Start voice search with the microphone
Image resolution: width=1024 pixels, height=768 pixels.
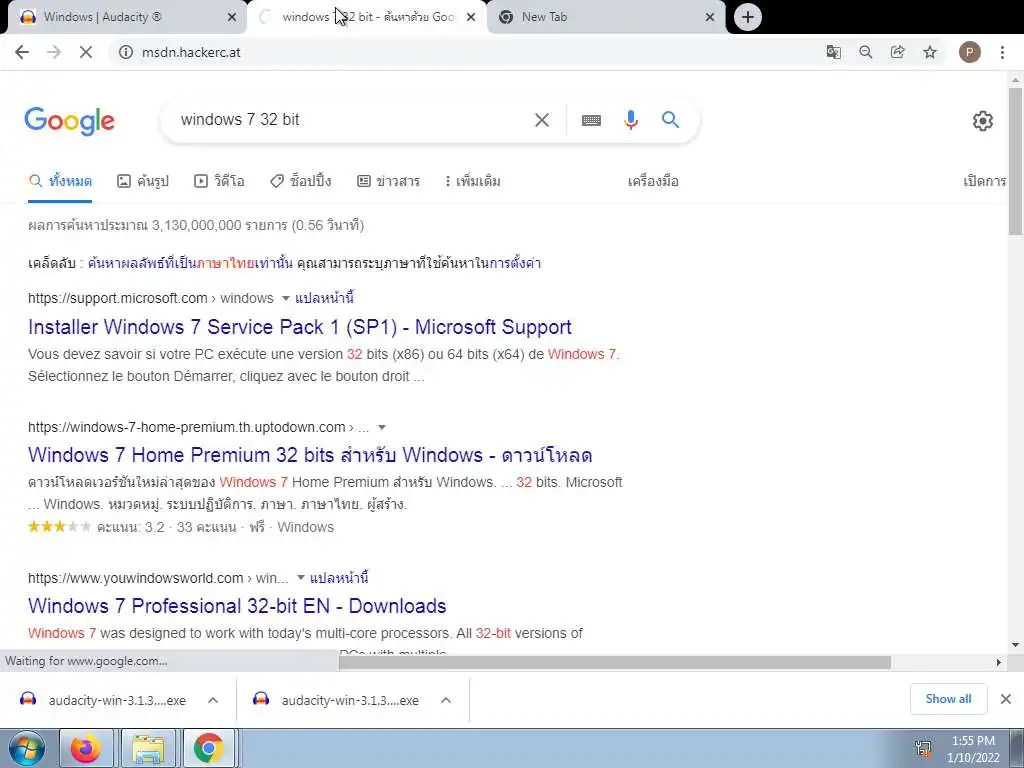tap(630, 120)
